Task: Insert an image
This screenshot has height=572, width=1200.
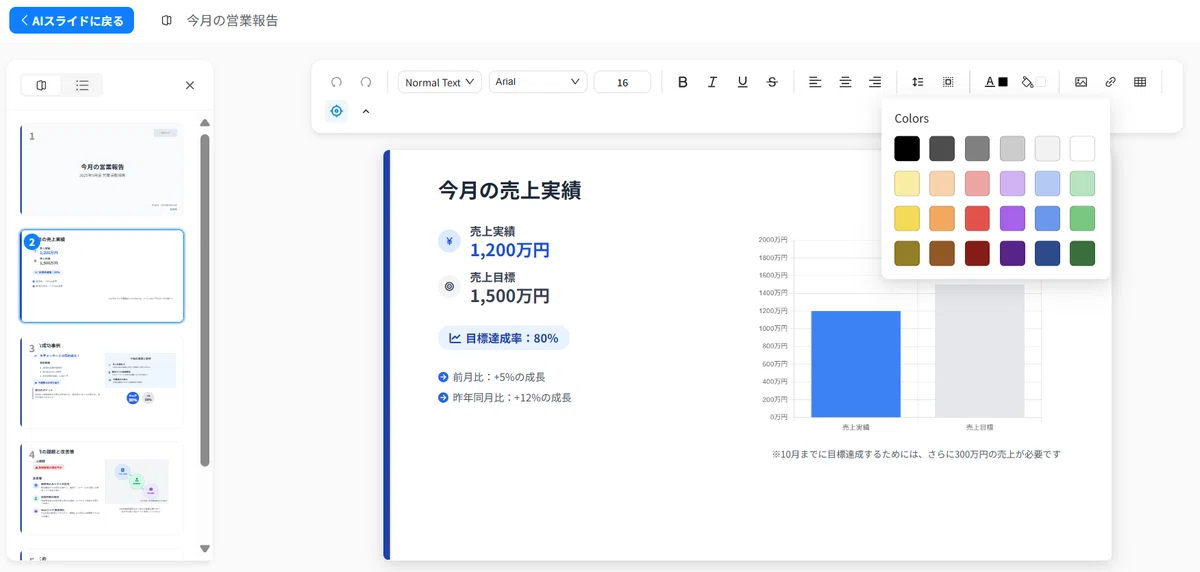Action: point(1081,82)
